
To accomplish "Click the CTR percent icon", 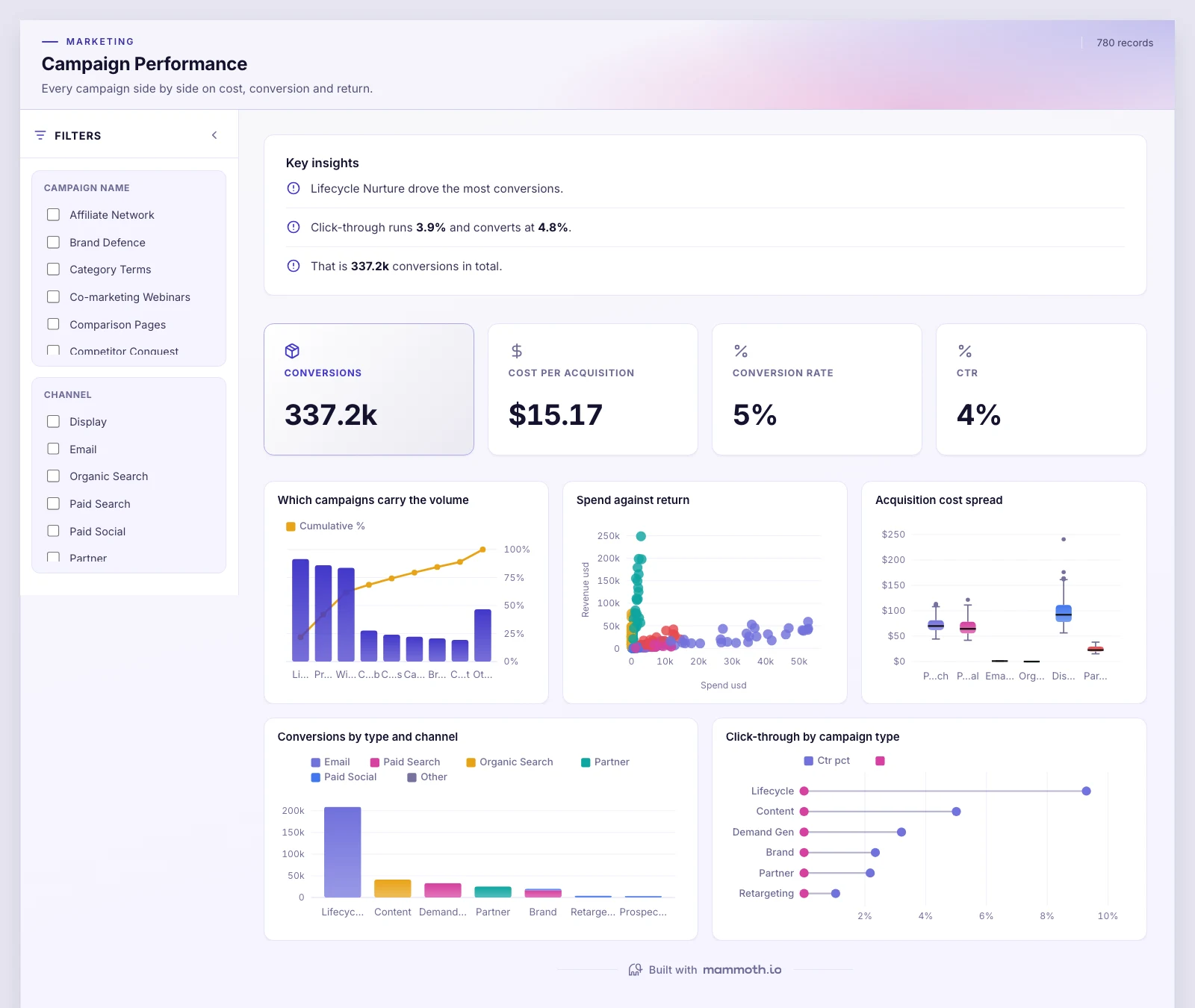I will coord(965,351).
